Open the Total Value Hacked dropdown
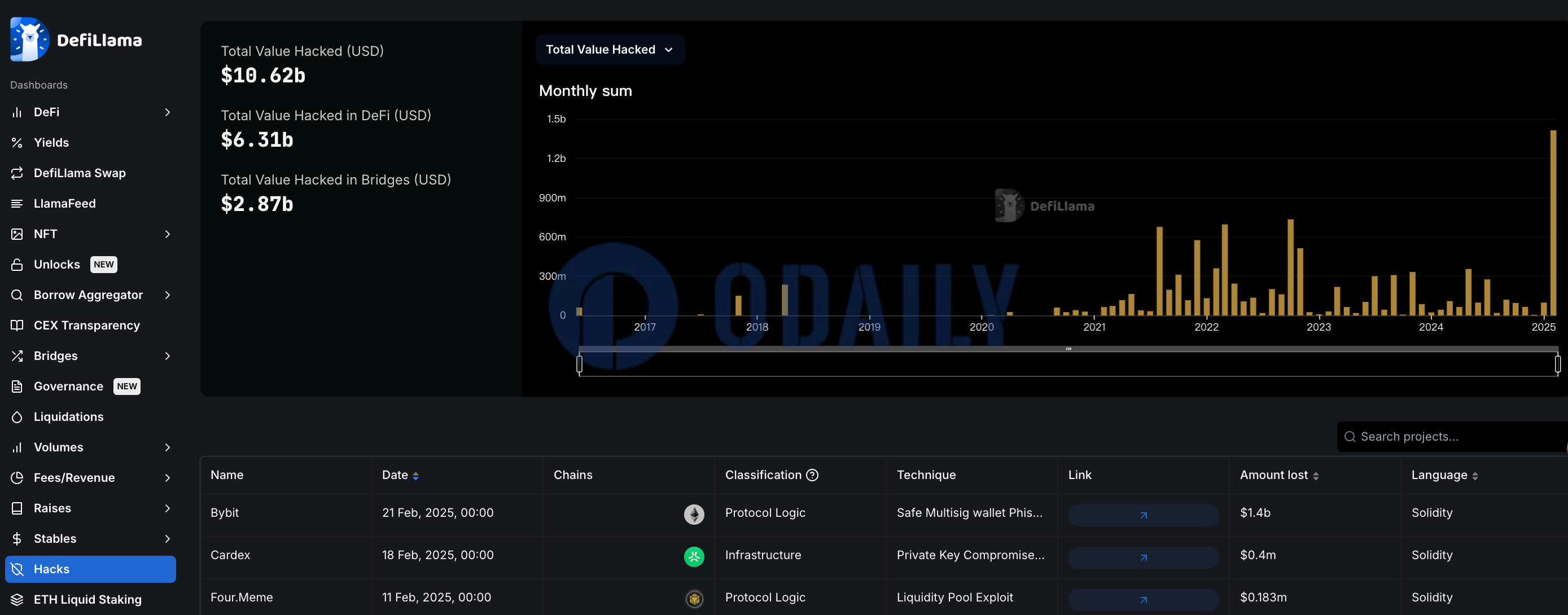The height and width of the screenshot is (615, 1568). point(609,49)
